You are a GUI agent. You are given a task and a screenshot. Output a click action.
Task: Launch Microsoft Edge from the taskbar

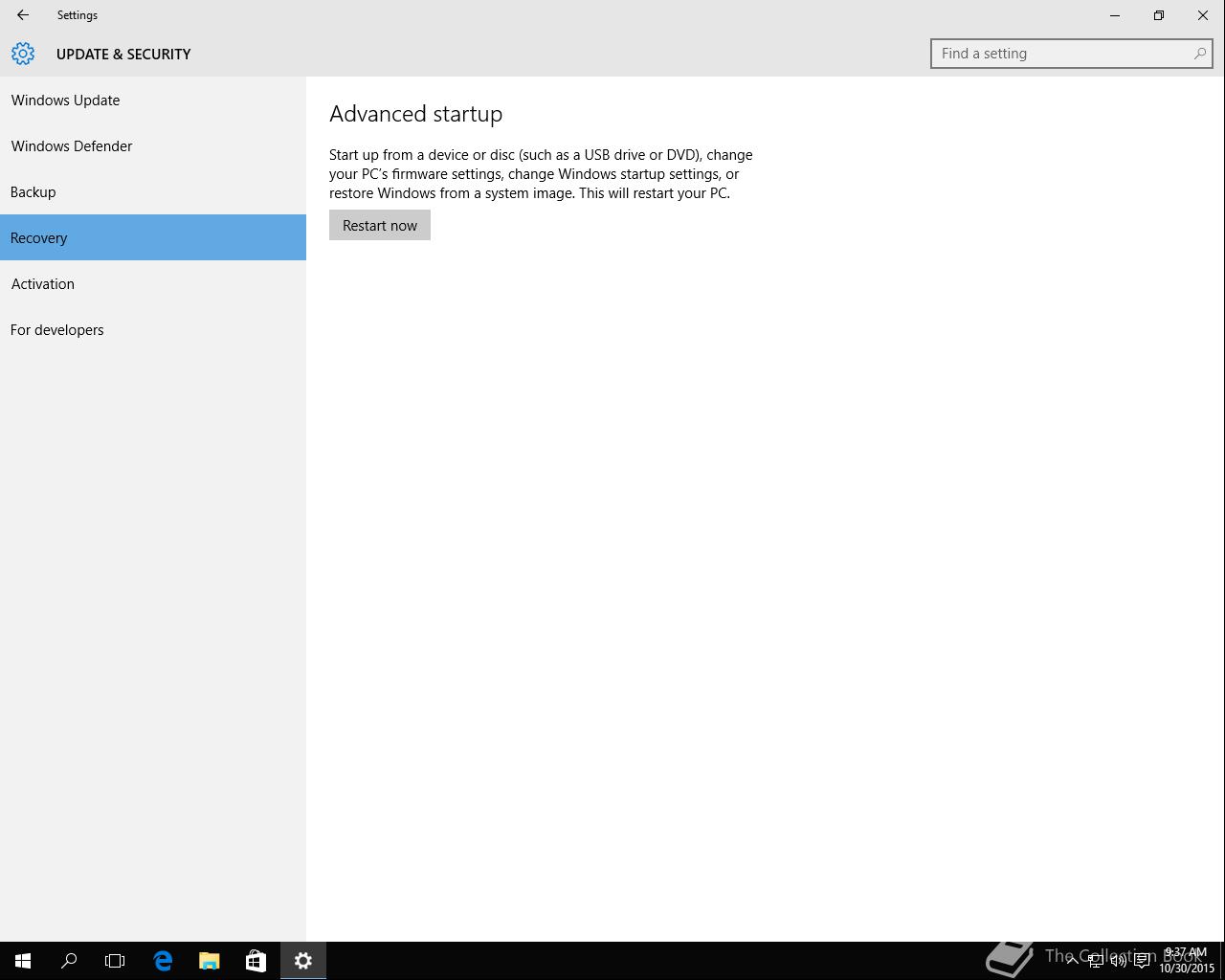point(163,961)
